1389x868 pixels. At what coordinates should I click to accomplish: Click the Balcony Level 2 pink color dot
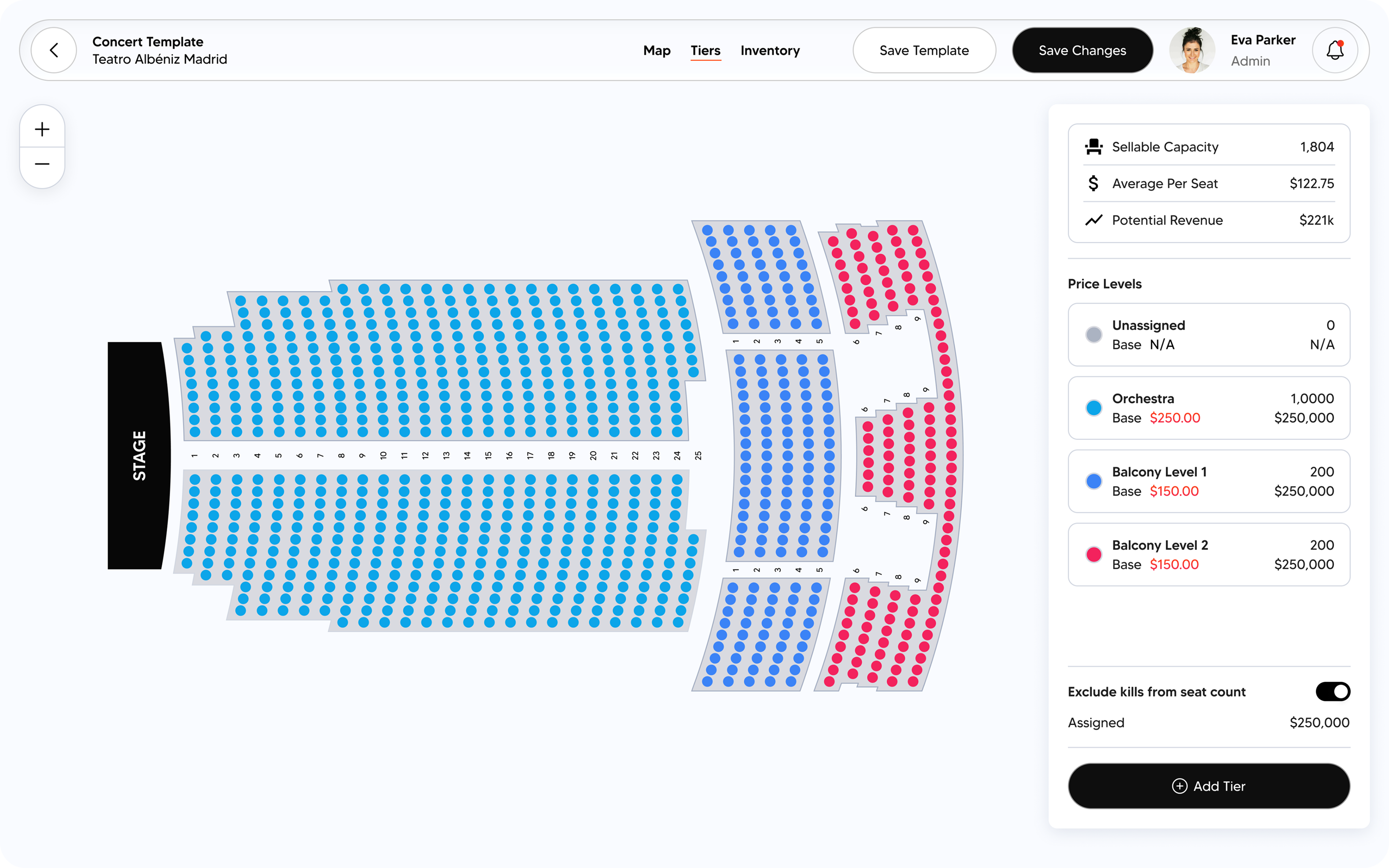(x=1094, y=554)
